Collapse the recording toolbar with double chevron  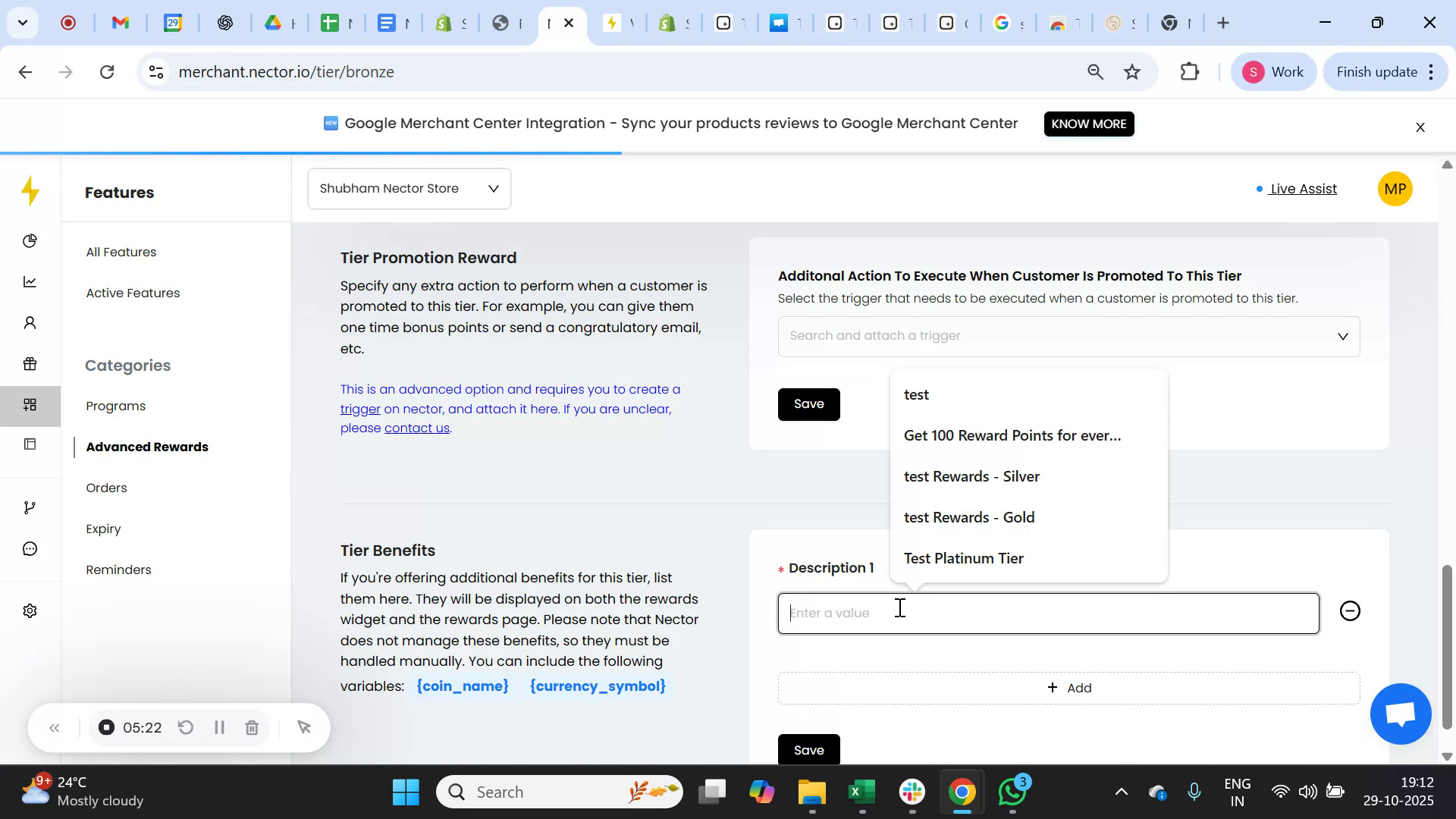55,727
